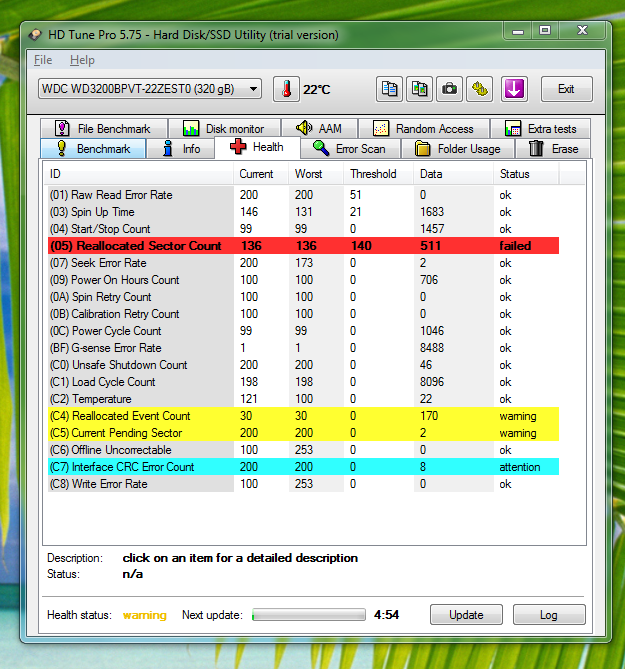The image size is (625, 669).
Task: Select the Health tab
Action: pos(257,147)
